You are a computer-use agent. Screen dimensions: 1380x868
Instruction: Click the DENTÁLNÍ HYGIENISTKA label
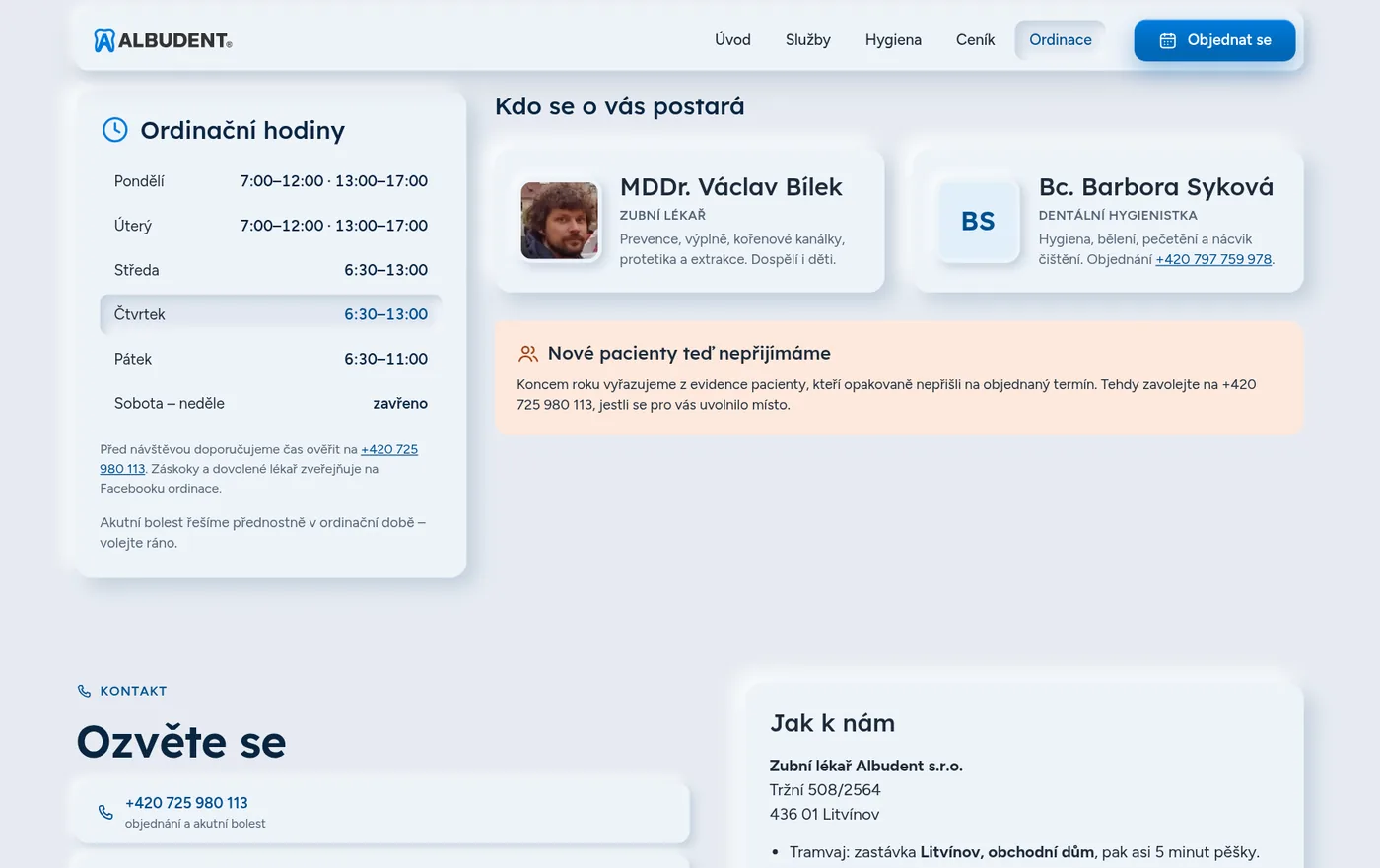(x=1118, y=215)
